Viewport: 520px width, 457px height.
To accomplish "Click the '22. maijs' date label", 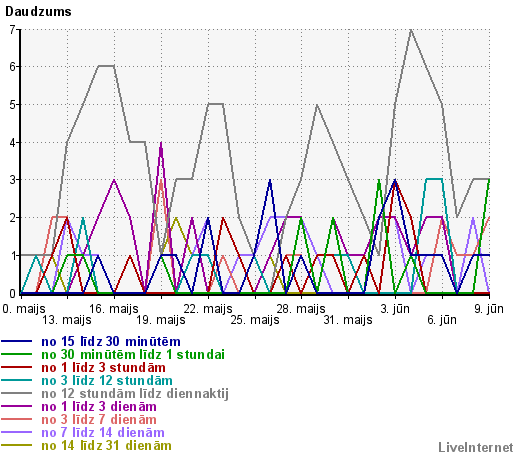I will [208, 309].
